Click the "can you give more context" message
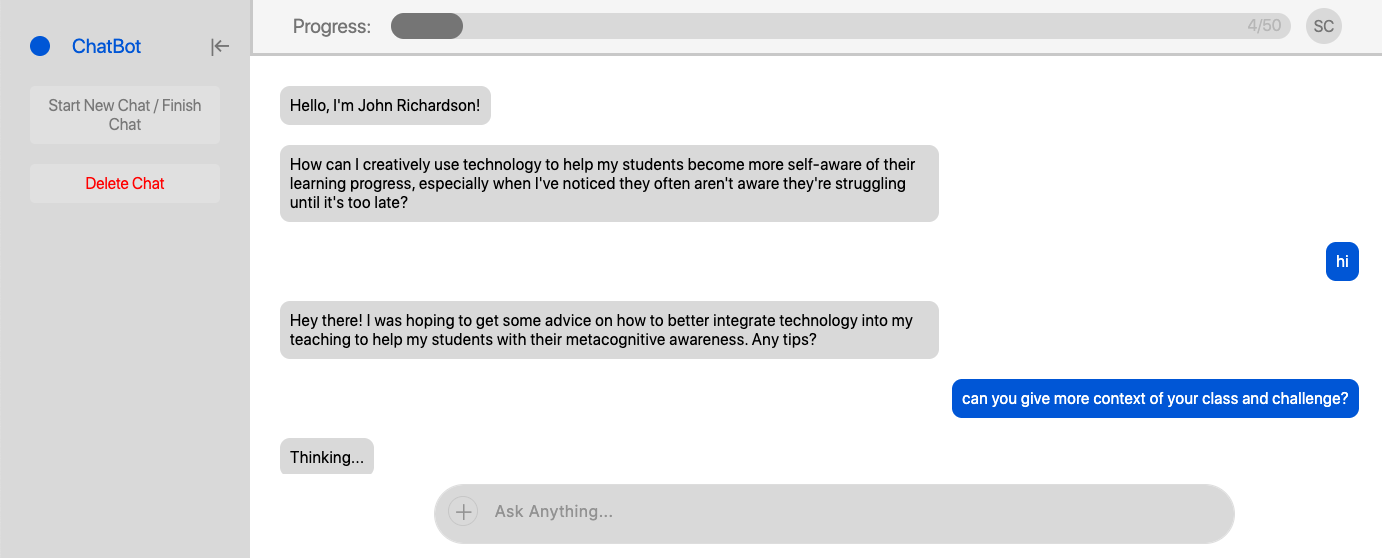Viewport: 1382px width, 558px height. pos(1154,398)
